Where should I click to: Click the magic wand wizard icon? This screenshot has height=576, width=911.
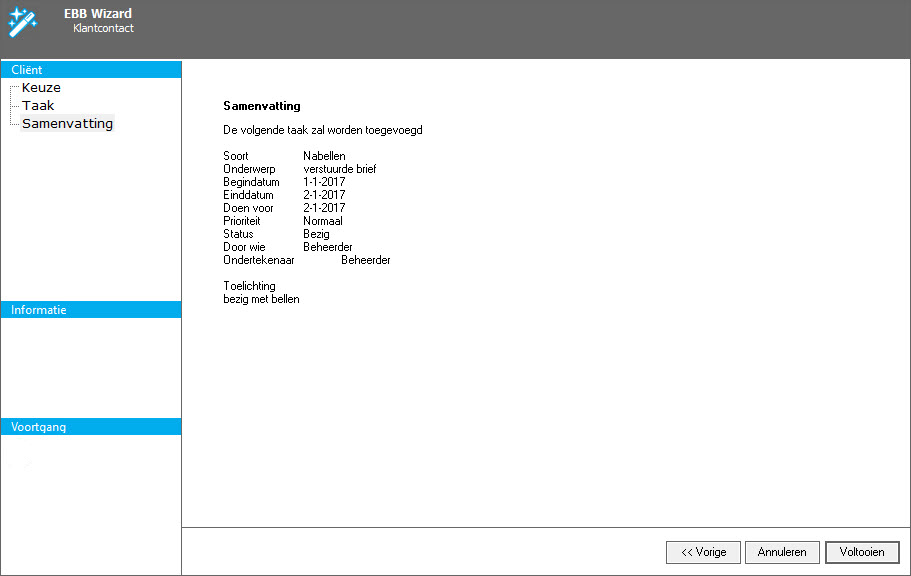22,20
